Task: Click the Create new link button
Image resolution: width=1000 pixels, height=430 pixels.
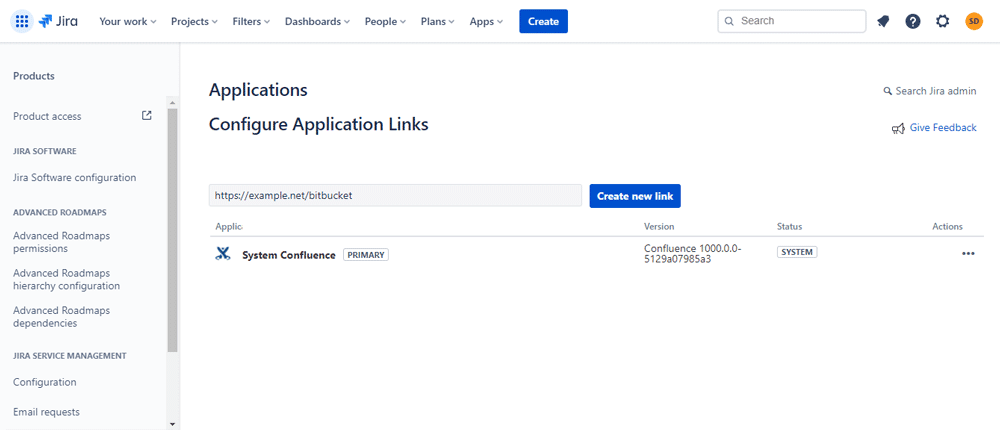Action: 635,196
